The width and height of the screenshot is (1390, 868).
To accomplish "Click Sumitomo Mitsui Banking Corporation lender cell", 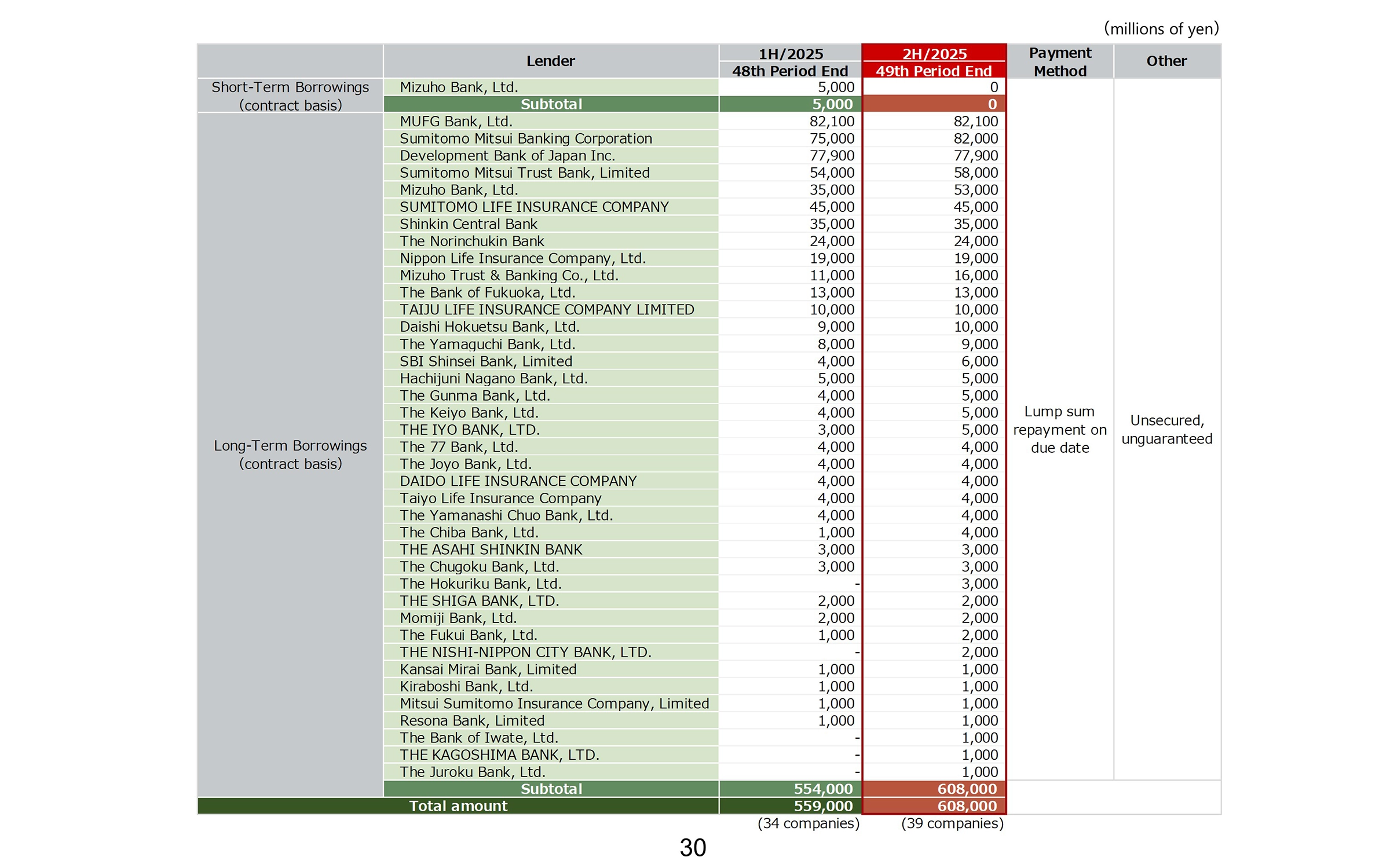I will 525,139.
